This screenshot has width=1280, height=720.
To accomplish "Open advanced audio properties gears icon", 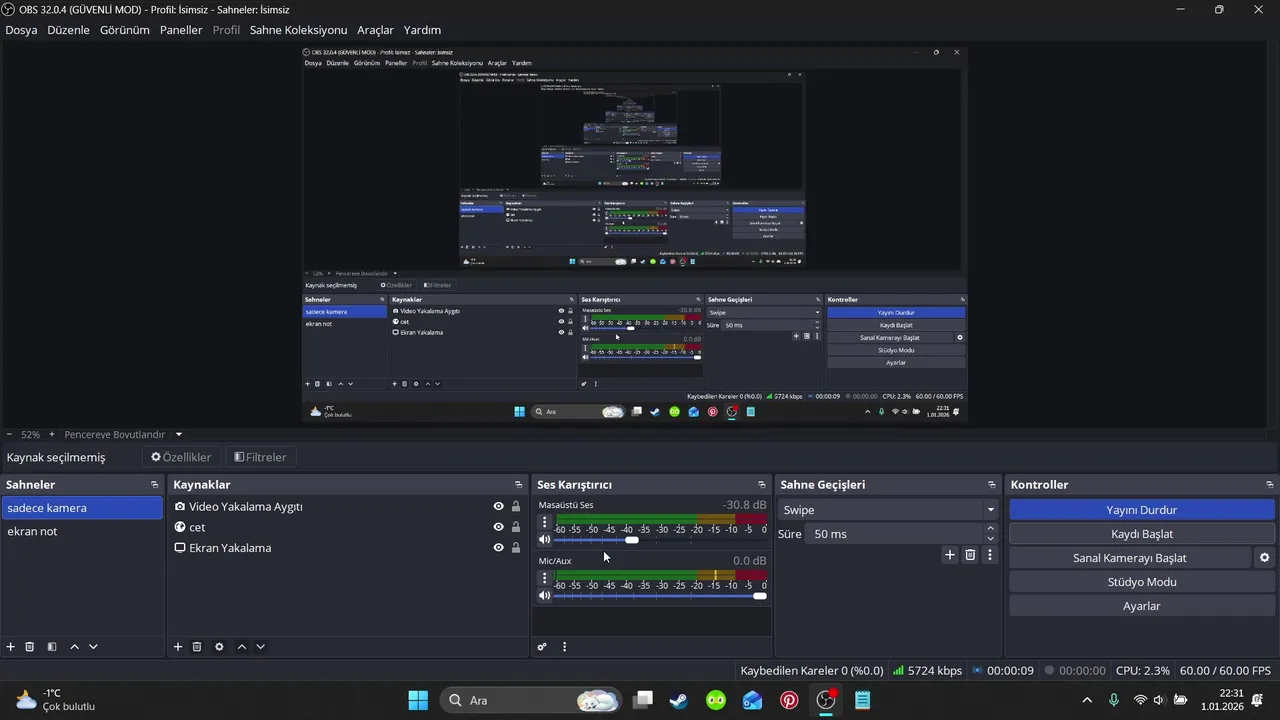I will coord(542,647).
